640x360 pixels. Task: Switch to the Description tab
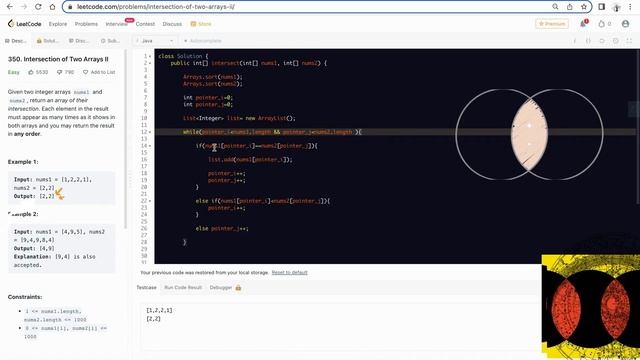click(16, 41)
